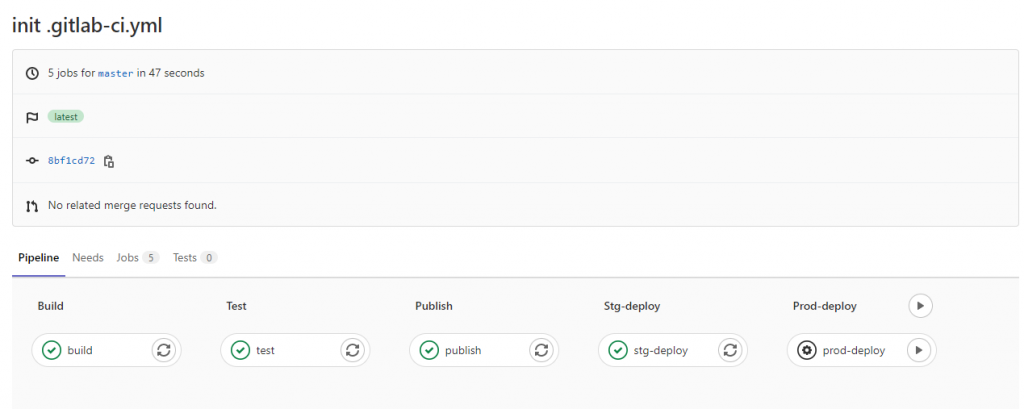Select the Pipeline tab

click(39, 258)
